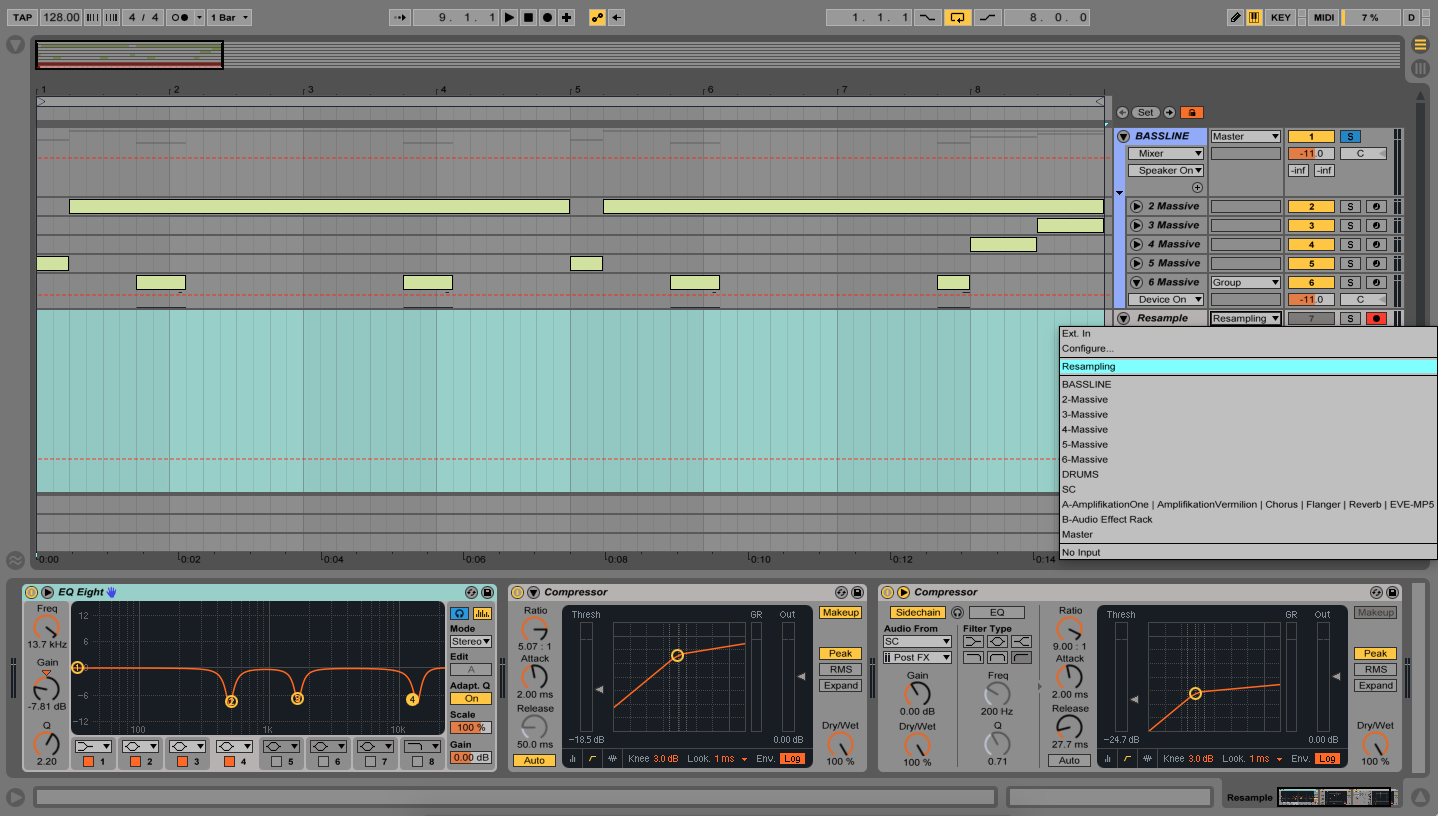
Task: Click the D hard disk overload indicator
Action: point(1411,17)
